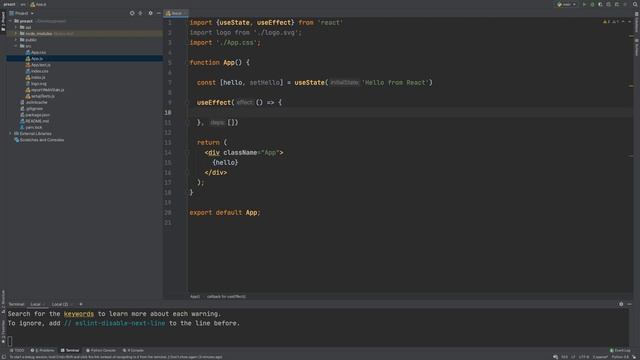Image resolution: width=640 pixels, height=360 pixels.
Task: Select .gitignore file
Action: click(31, 109)
